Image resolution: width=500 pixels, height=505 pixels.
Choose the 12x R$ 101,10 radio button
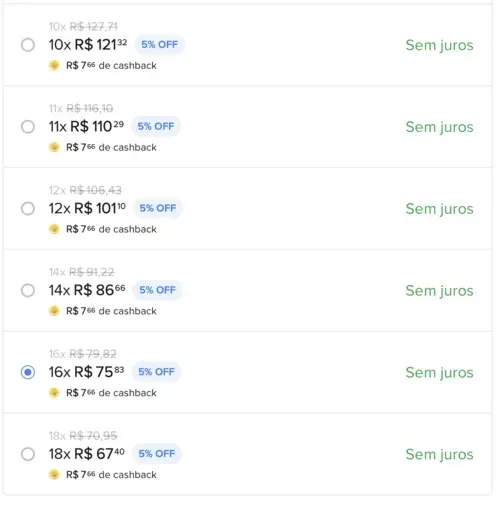tap(28, 208)
